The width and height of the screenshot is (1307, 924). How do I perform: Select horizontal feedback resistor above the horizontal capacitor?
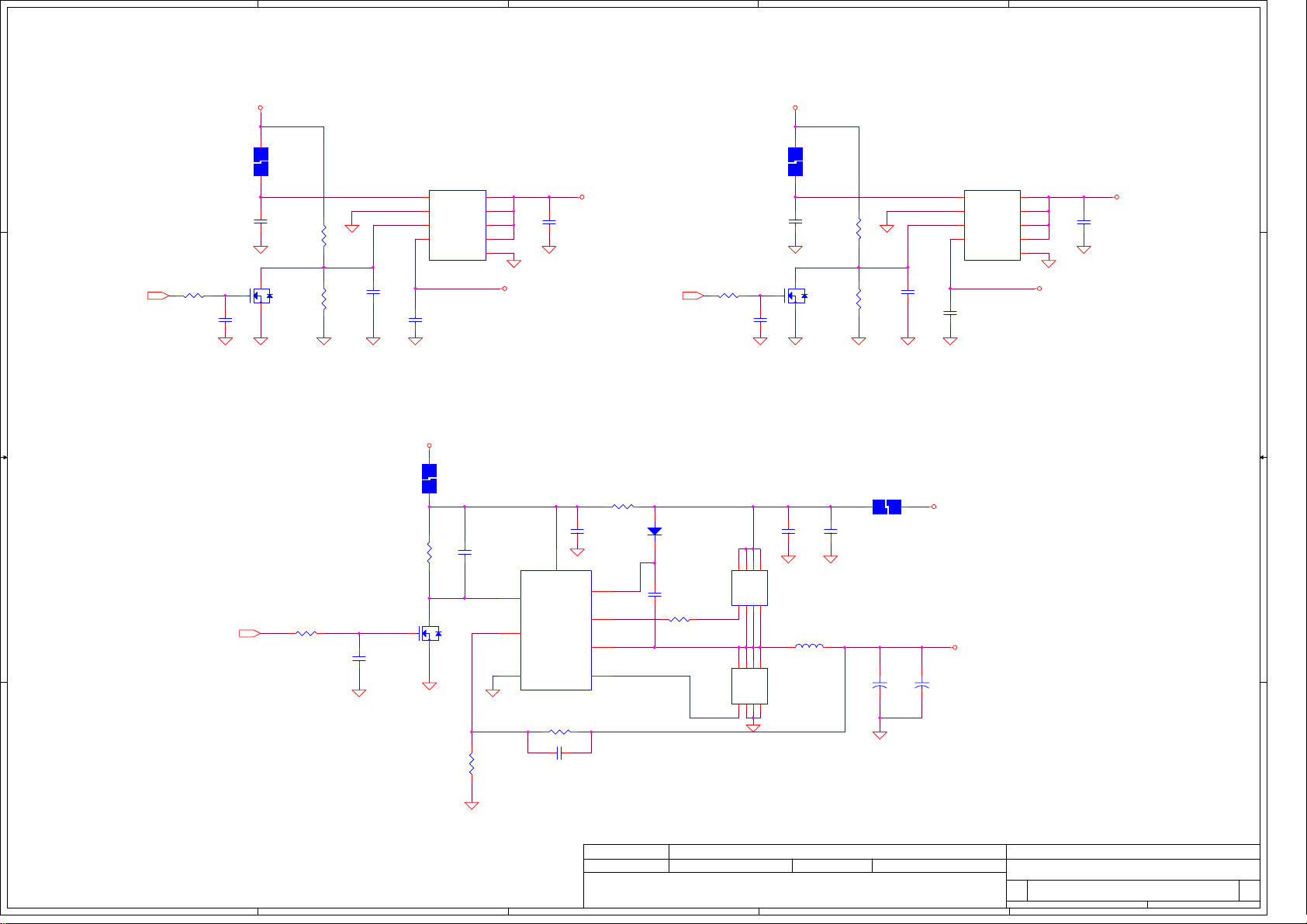click(559, 732)
